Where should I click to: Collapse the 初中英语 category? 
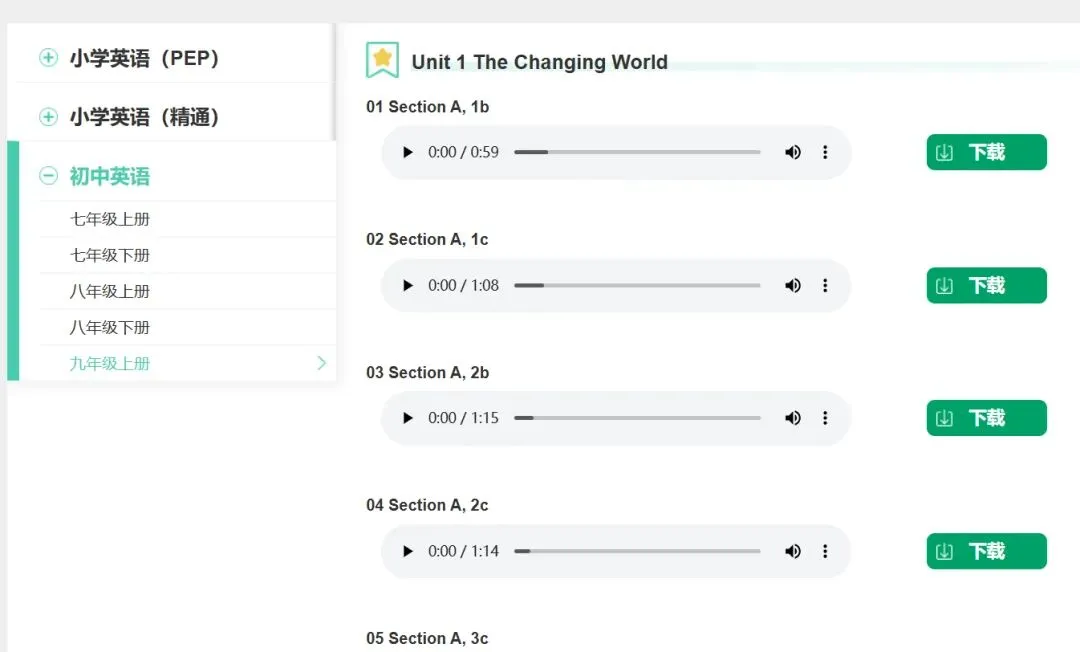pyautogui.click(x=48, y=176)
